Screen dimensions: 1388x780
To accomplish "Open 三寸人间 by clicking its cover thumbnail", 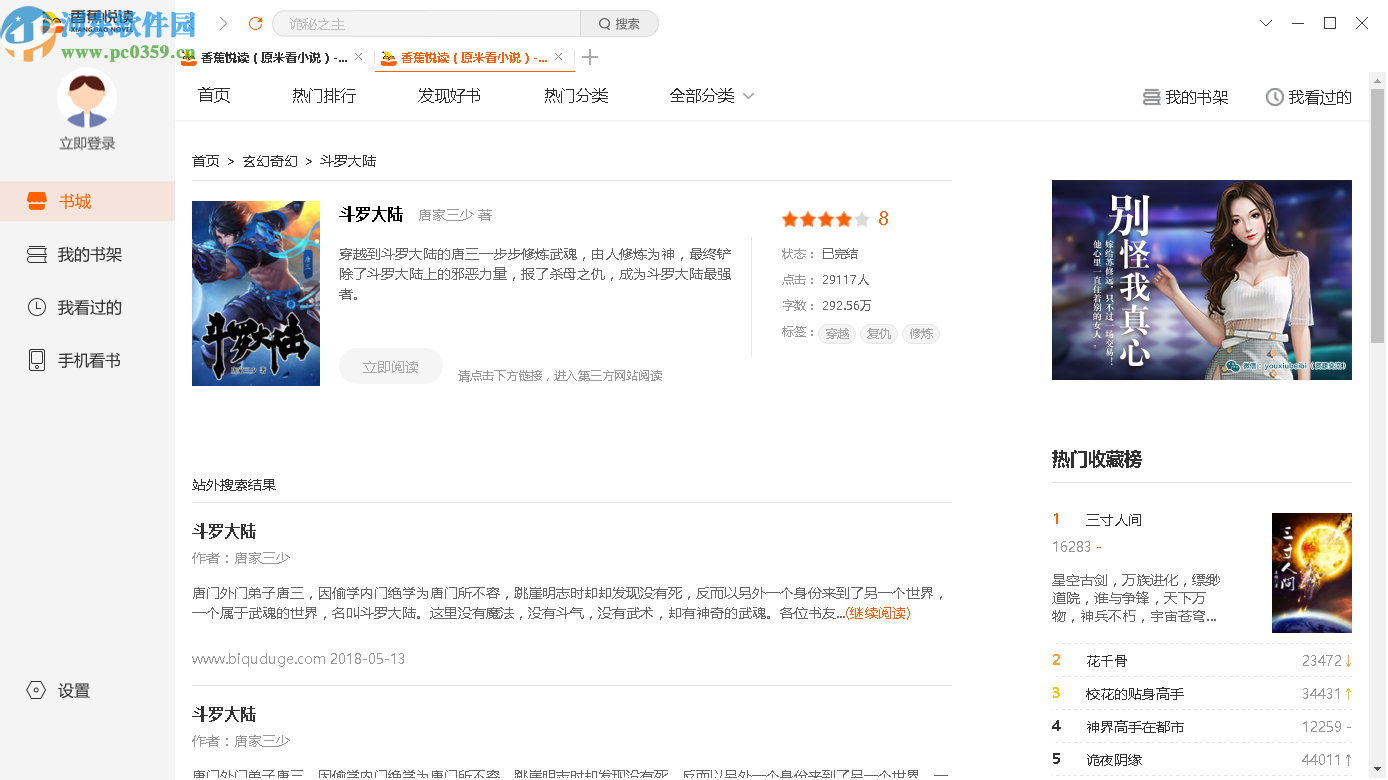I will 1312,572.
